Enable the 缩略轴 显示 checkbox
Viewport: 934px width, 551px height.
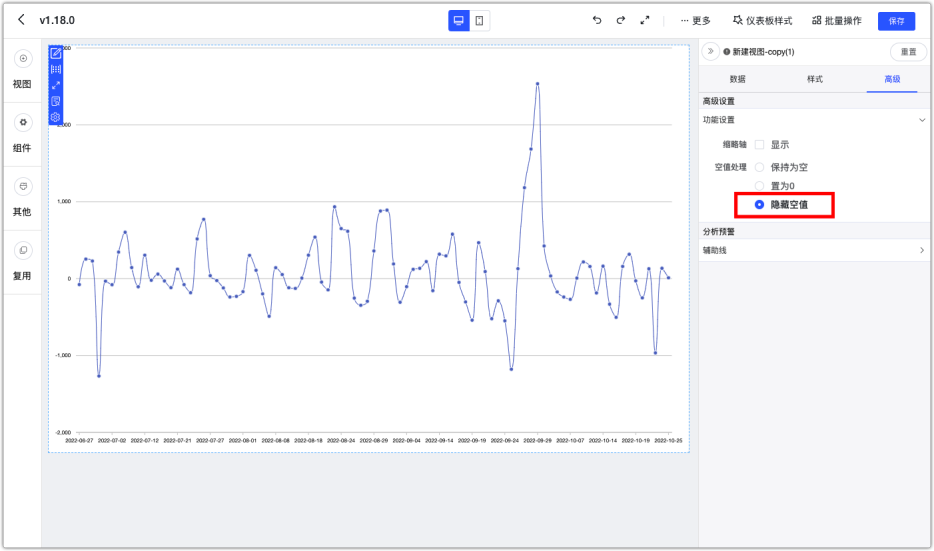tap(760, 144)
